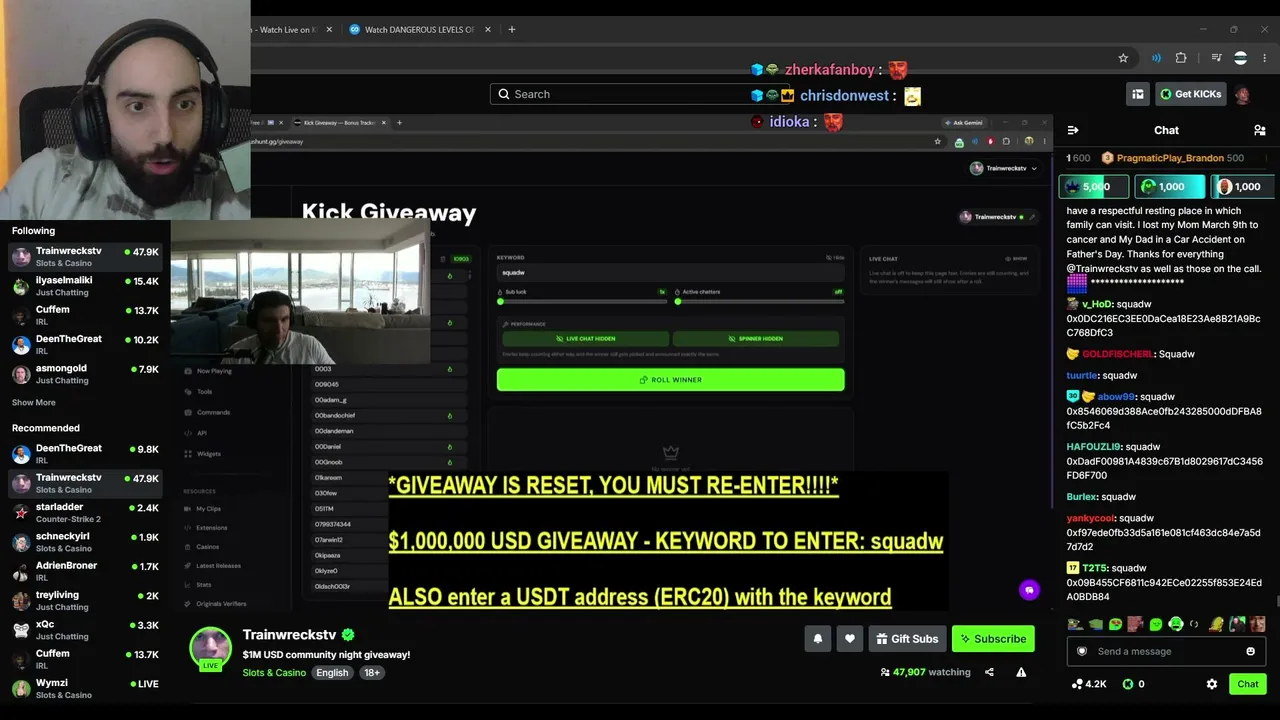Image resolution: width=1280 pixels, height=720 pixels.
Task: Click the Trainwreckstv channel avatar
Action: (x=211, y=647)
